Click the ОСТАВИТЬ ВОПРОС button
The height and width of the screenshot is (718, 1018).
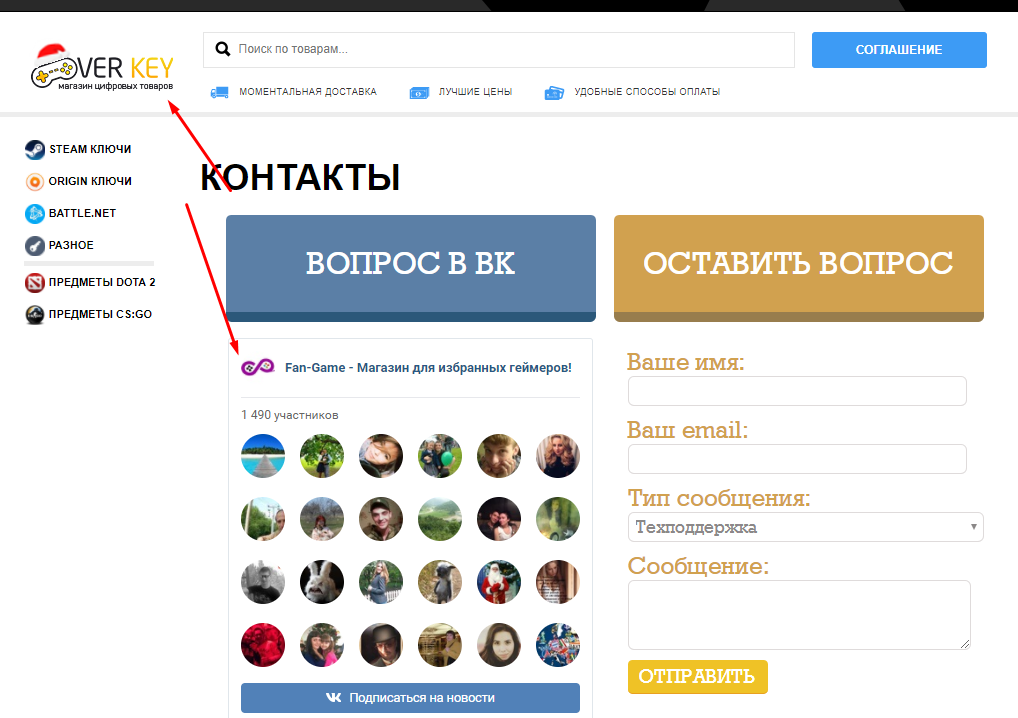pyautogui.click(x=799, y=268)
